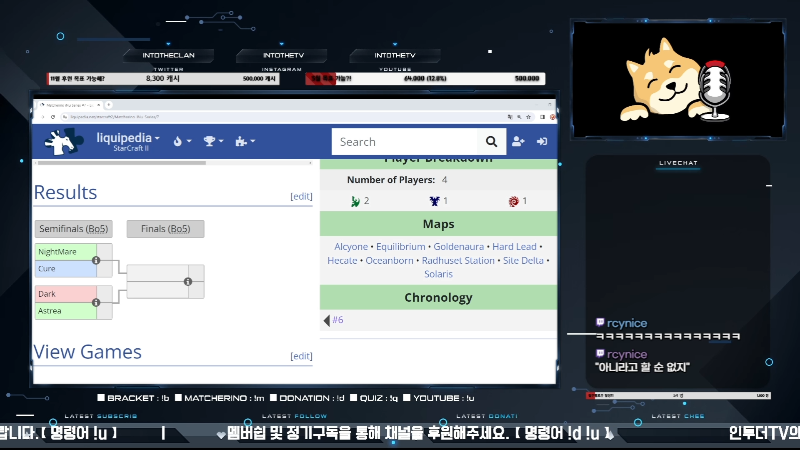Viewport: 800px width, 450px height.
Task: Click the INTOTHETV Instagram label
Action: tap(283, 55)
